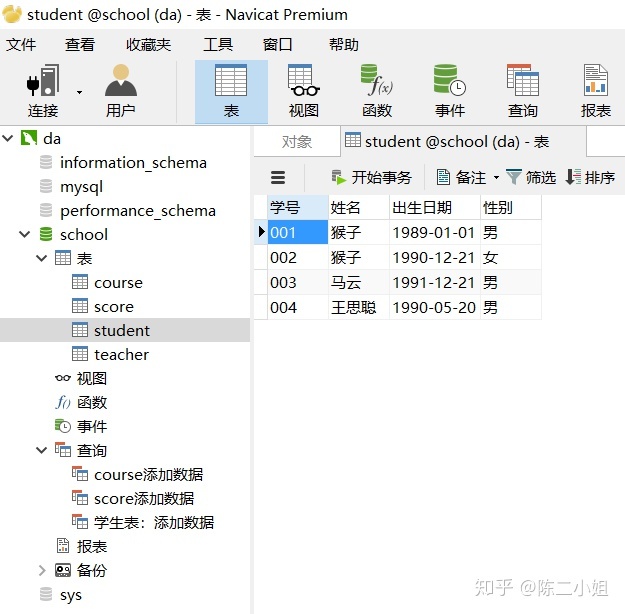Collapse the 表 tables tree node
Image resolution: width=625 pixels, height=614 pixels.
[x=41, y=258]
